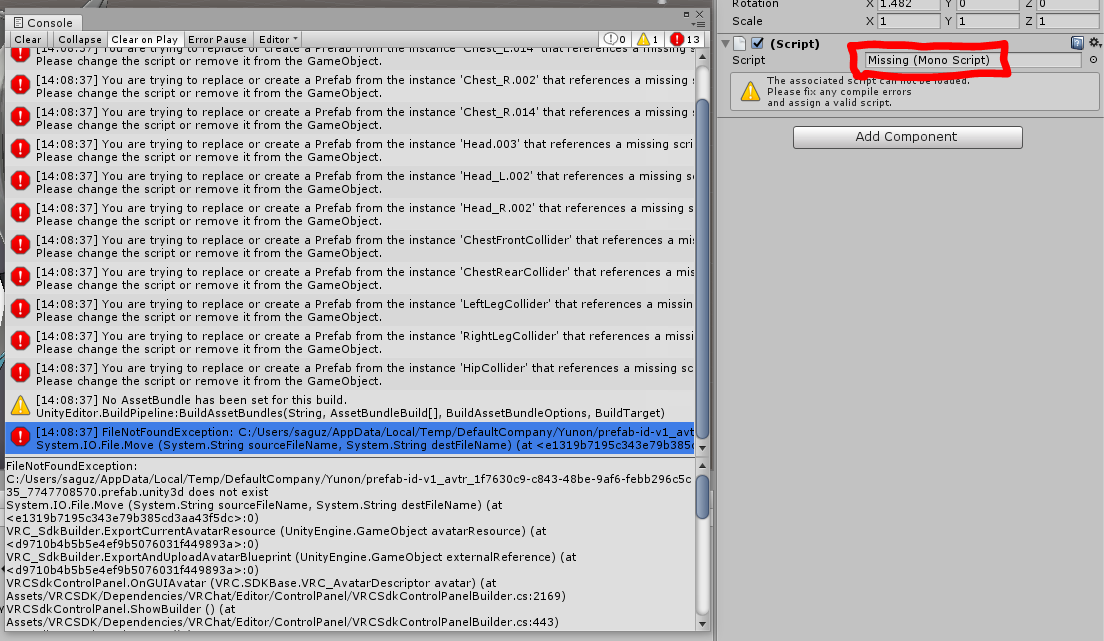Viewport: 1104px width, 641px height.
Task: Click the Scale property label
Action: click(x=747, y=21)
